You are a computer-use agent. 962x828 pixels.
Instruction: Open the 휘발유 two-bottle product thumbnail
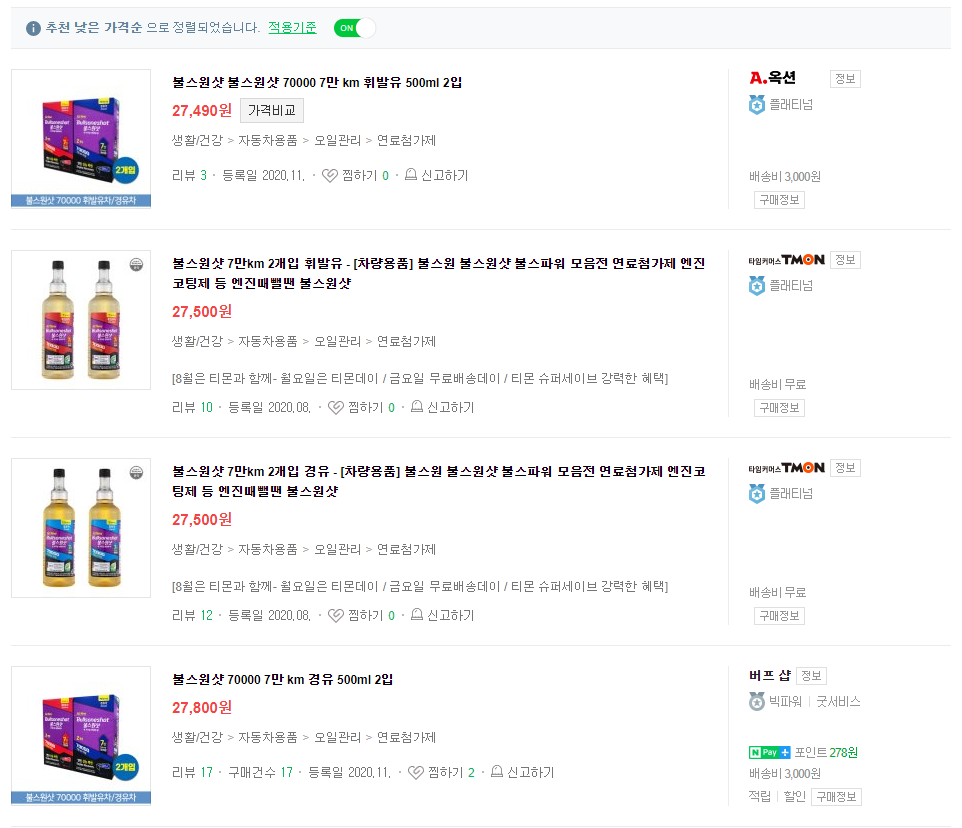click(x=81, y=320)
